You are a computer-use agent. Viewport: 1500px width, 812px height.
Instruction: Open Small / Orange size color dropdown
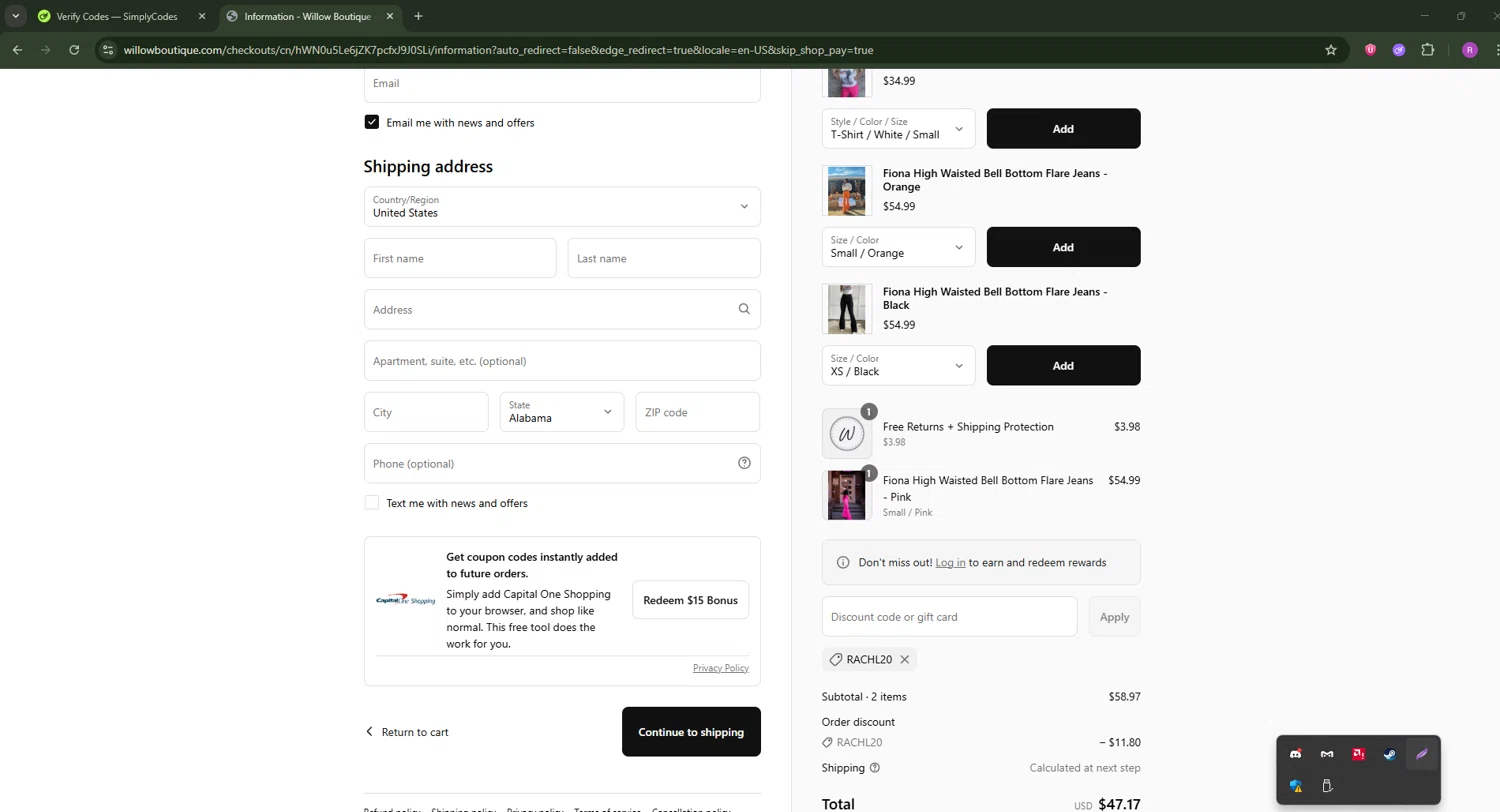point(898,247)
